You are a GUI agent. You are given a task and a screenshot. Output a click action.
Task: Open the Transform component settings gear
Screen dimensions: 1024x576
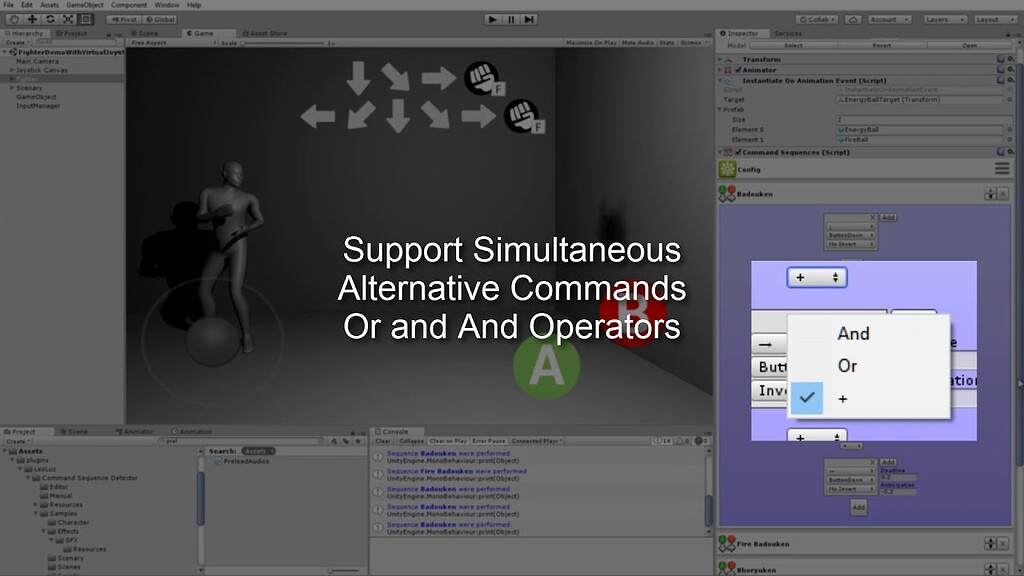[x=1009, y=60]
